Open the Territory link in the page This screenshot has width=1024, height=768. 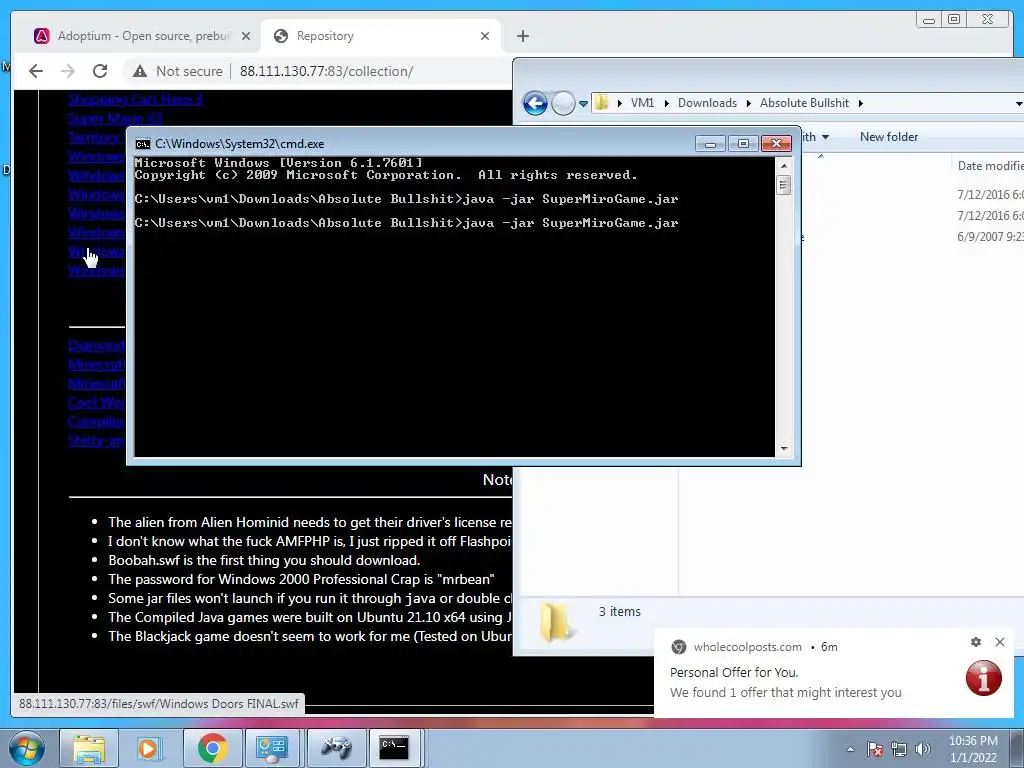95,137
